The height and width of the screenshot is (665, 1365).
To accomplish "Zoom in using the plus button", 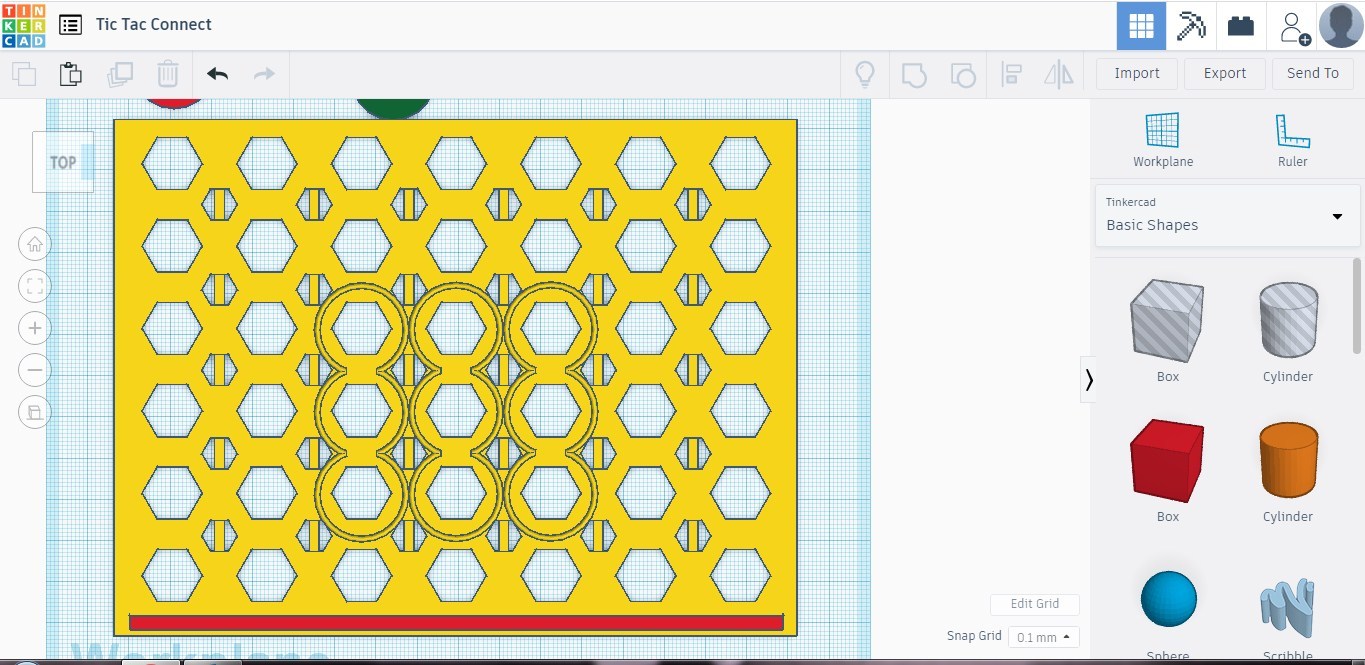I will pos(34,327).
